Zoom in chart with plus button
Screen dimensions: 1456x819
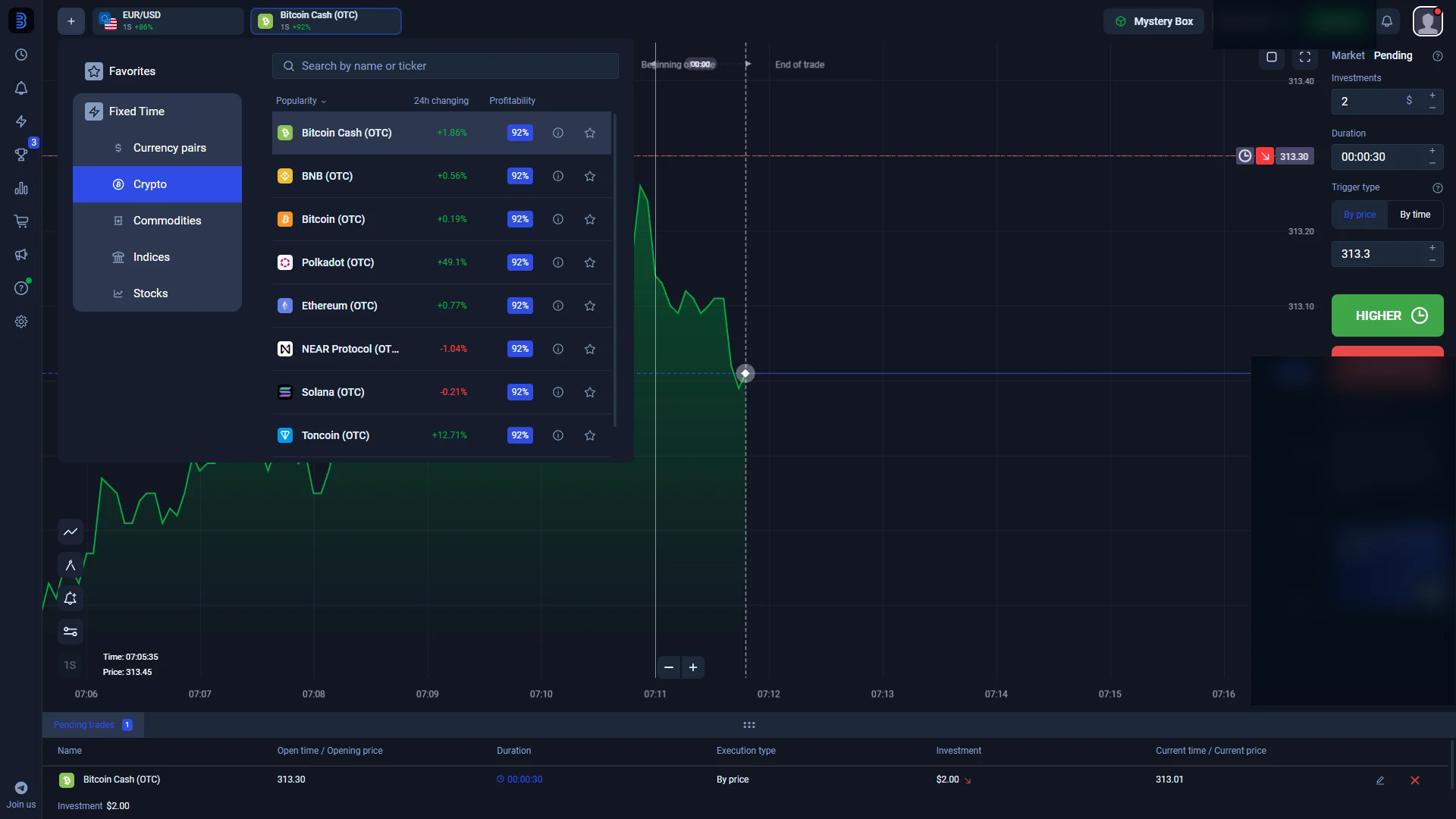[x=693, y=667]
